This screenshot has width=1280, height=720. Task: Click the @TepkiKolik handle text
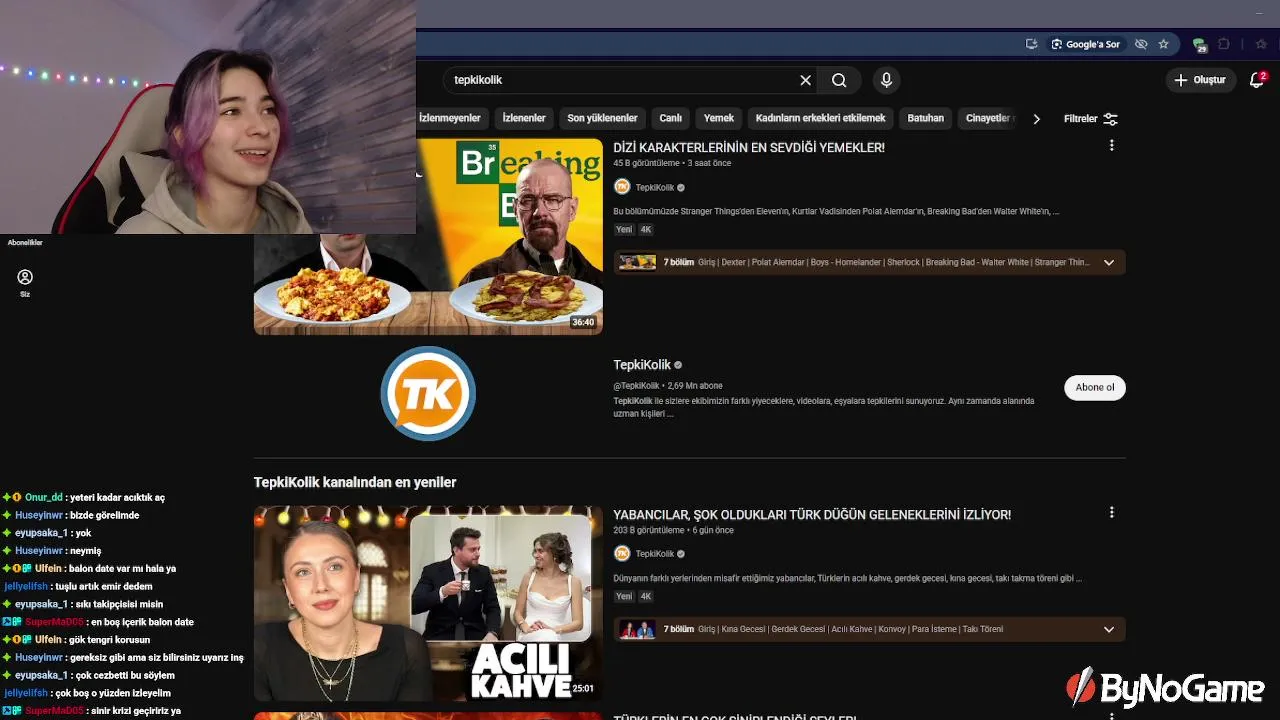(636, 386)
